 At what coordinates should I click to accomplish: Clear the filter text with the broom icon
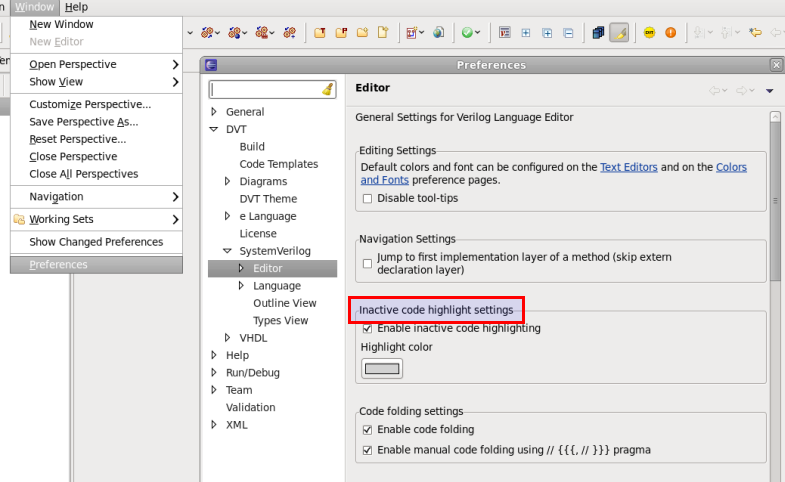[x=327, y=89]
